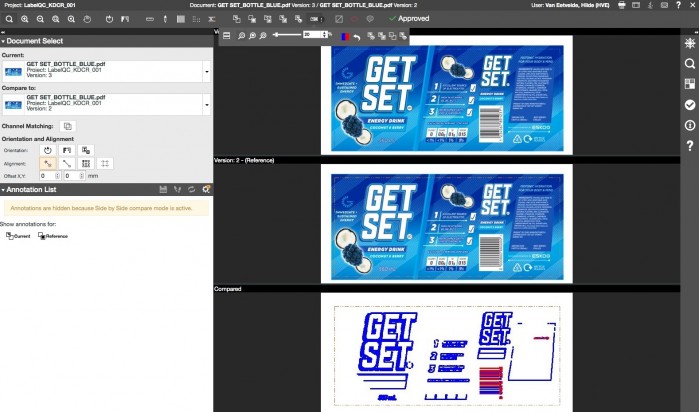Image resolution: width=699 pixels, height=412 pixels.
Task: Click the rotate view icon in top toolbar
Action: (109, 19)
